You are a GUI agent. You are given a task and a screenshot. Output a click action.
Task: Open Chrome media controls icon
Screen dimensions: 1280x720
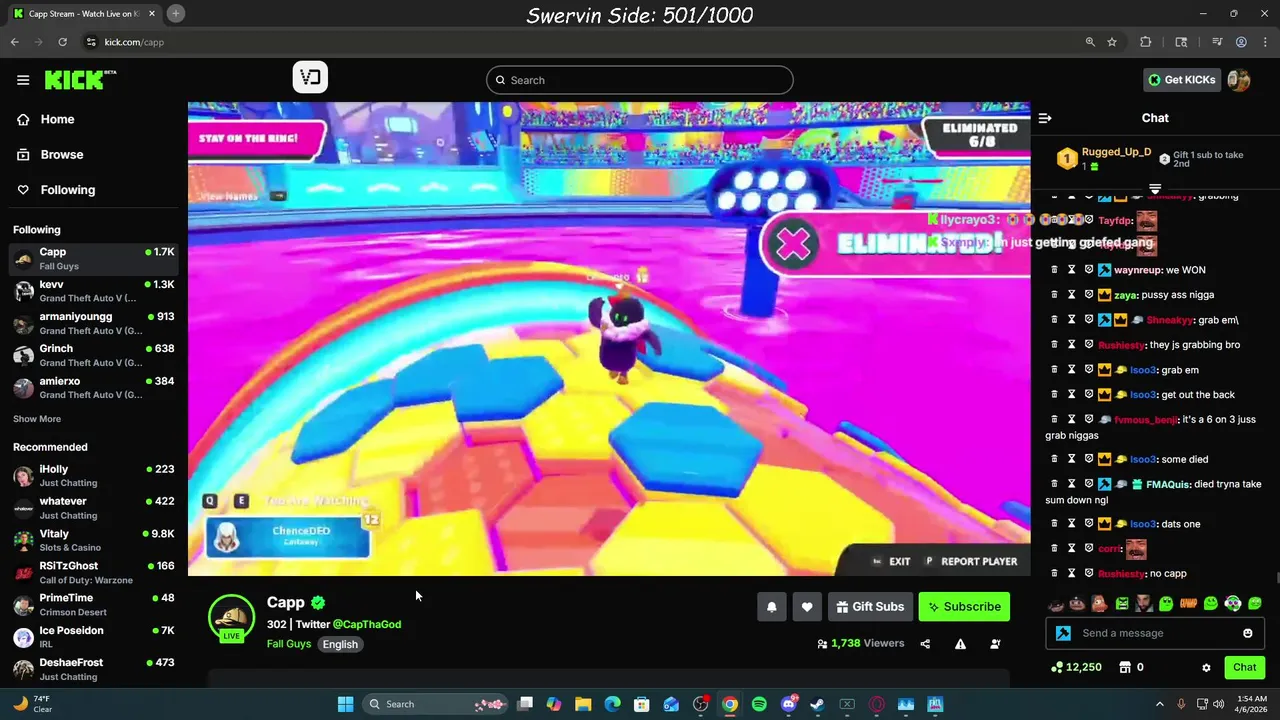[x=1217, y=42]
